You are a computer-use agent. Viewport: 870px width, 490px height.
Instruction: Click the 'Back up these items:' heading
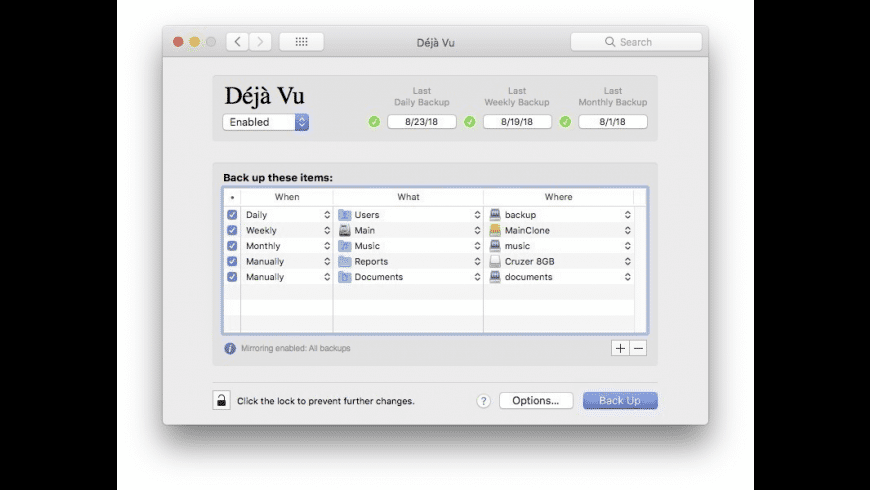[278, 178]
